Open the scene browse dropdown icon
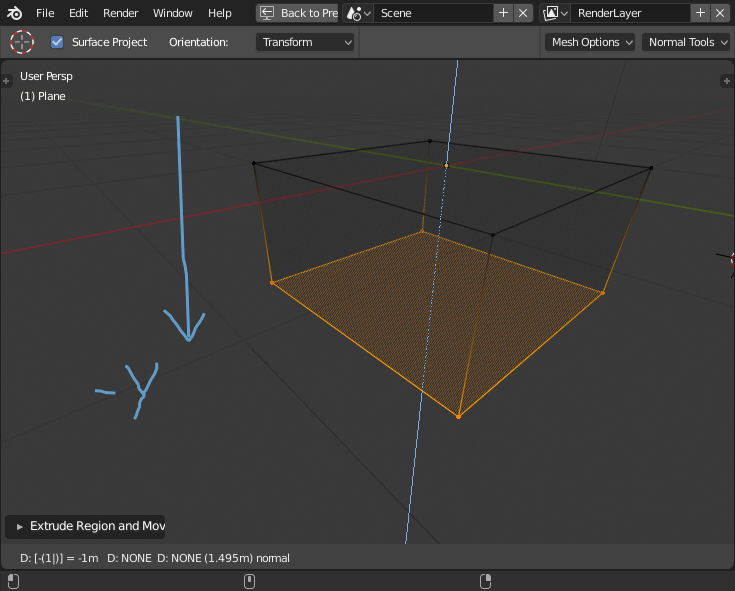This screenshot has width=735, height=591. coord(359,13)
